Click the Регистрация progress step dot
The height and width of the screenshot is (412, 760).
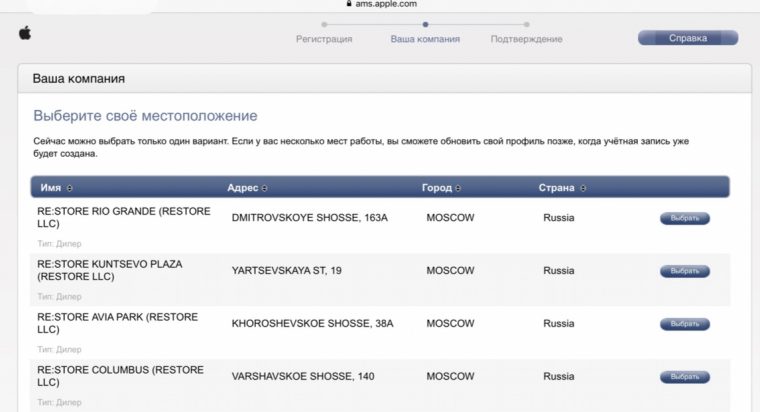click(x=324, y=23)
